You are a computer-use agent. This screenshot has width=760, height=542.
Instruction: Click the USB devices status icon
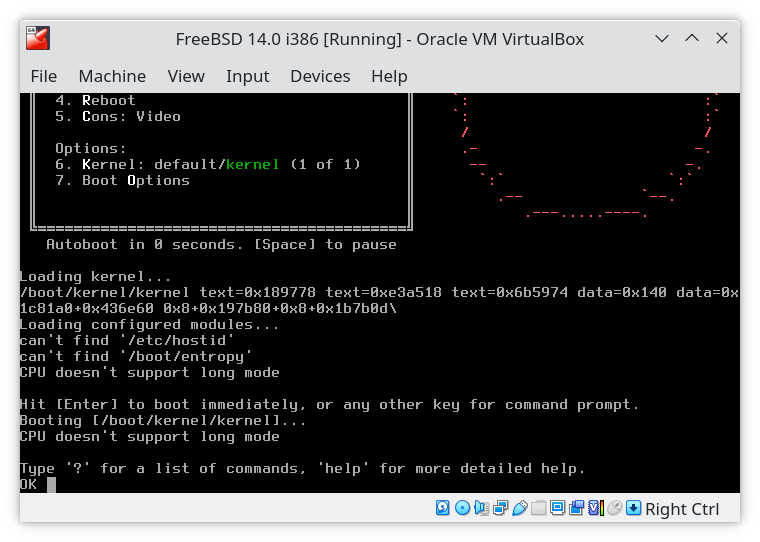(x=519, y=508)
